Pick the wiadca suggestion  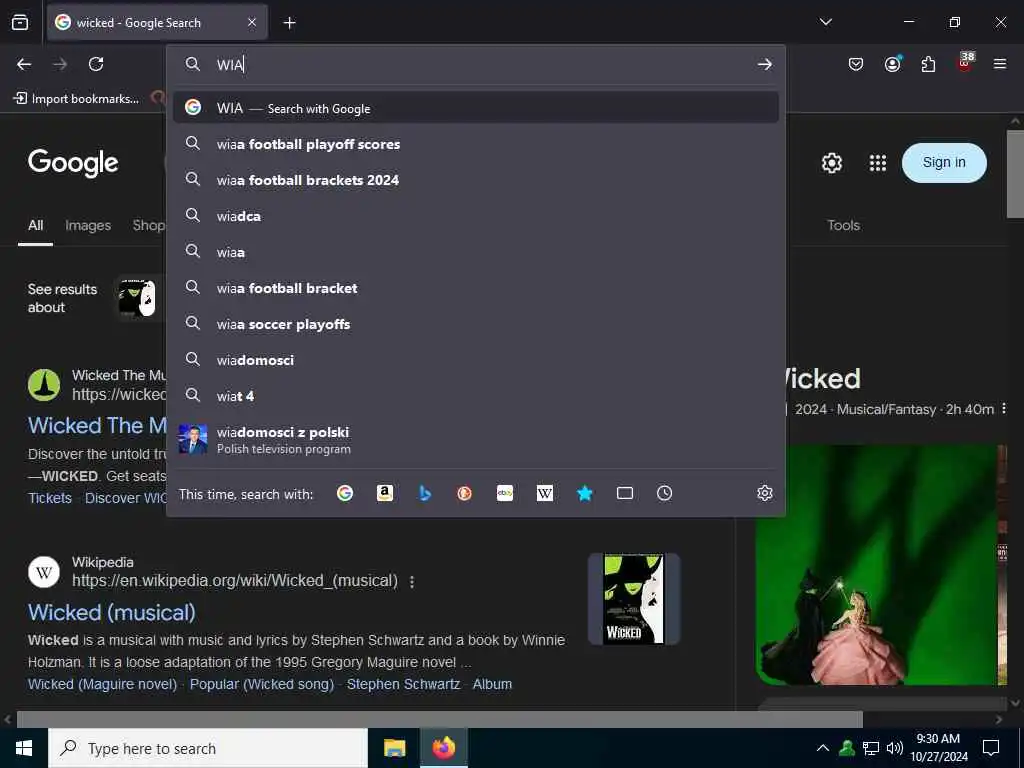pyautogui.click(x=475, y=216)
